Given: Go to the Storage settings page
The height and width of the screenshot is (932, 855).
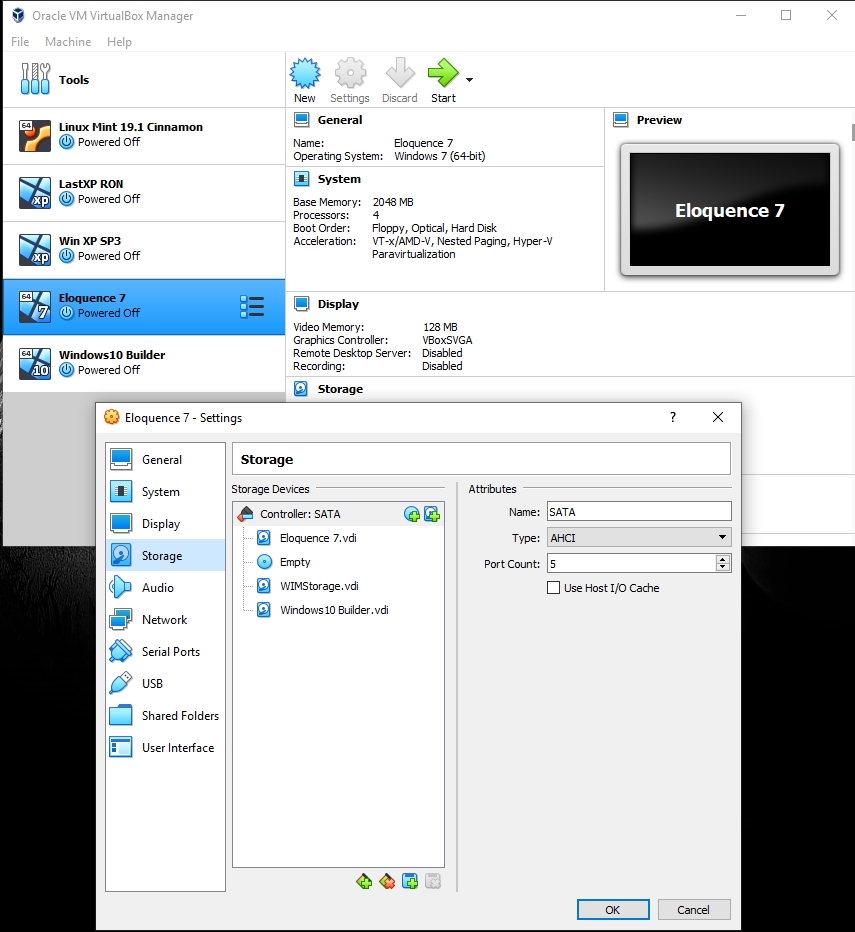Looking at the screenshot, I should 165,555.
